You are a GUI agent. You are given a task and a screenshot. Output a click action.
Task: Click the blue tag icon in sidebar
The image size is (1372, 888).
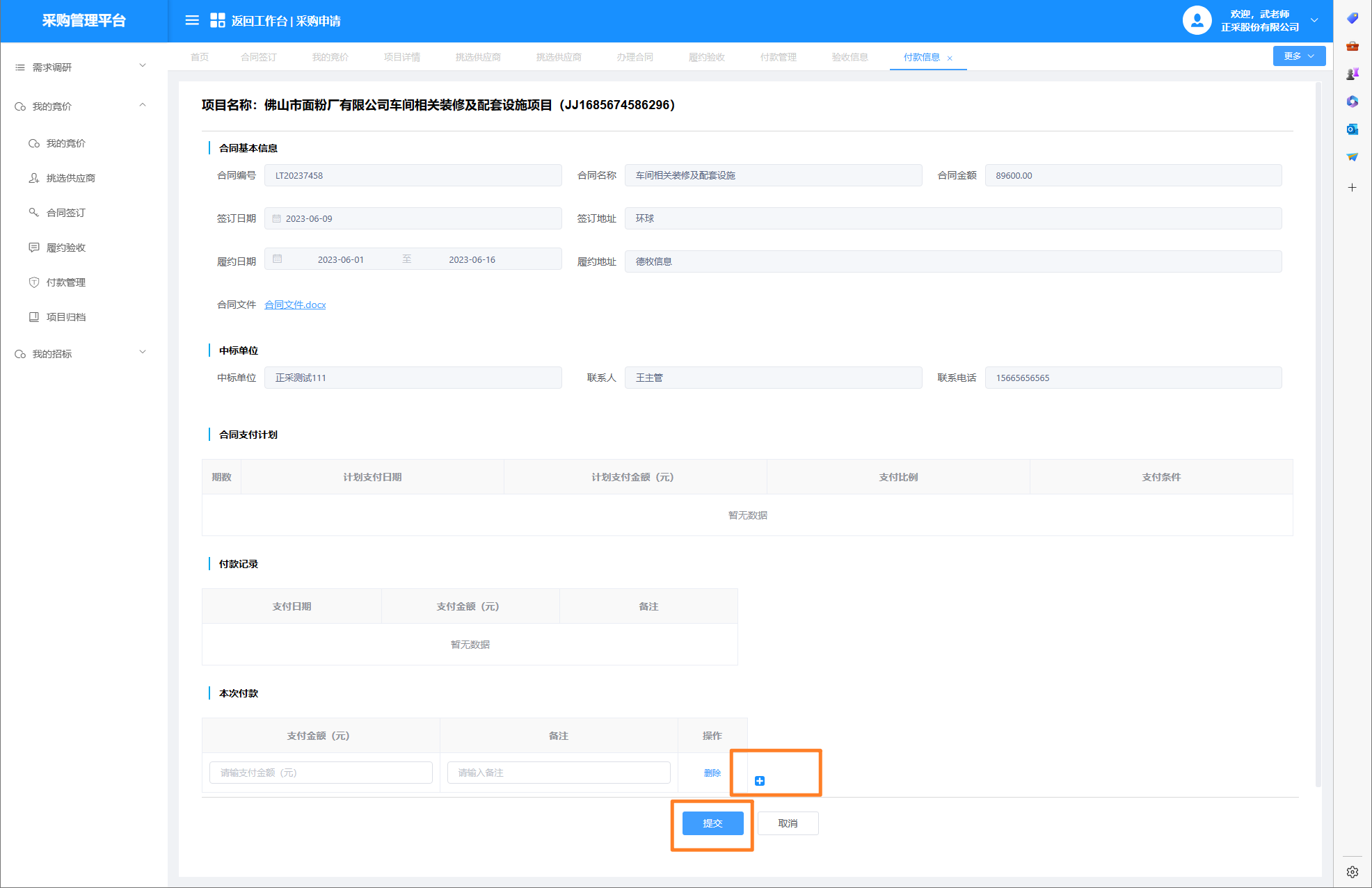pos(1352,18)
